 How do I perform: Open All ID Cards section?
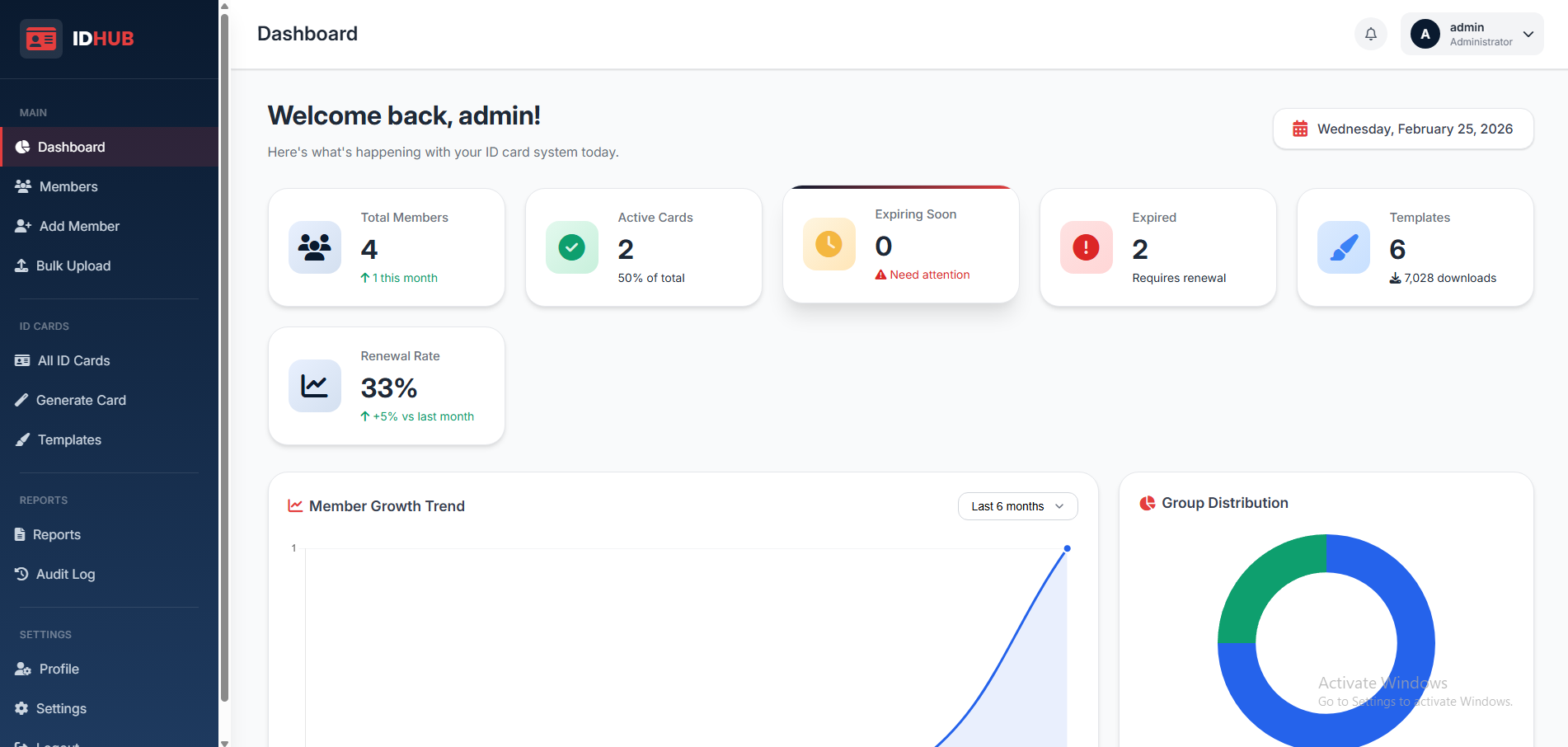(x=73, y=361)
